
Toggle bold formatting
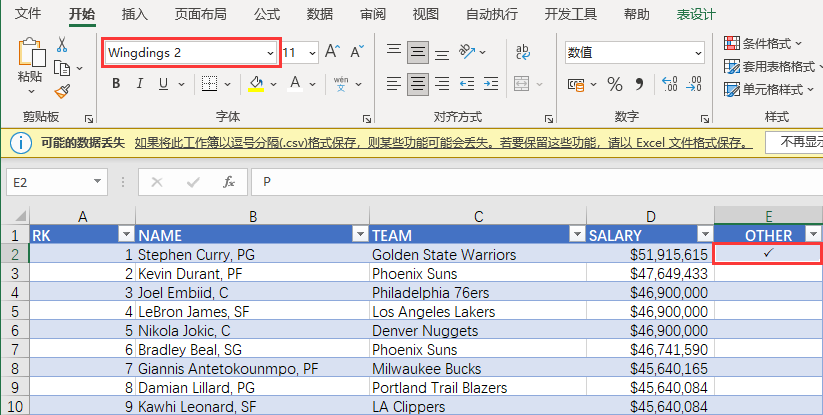[x=116, y=83]
